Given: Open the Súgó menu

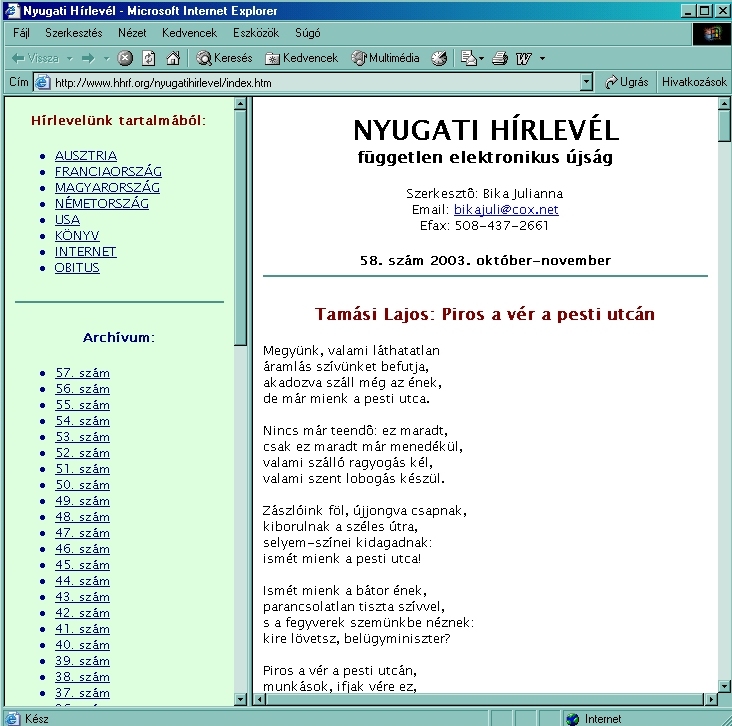Looking at the screenshot, I should (x=308, y=33).
